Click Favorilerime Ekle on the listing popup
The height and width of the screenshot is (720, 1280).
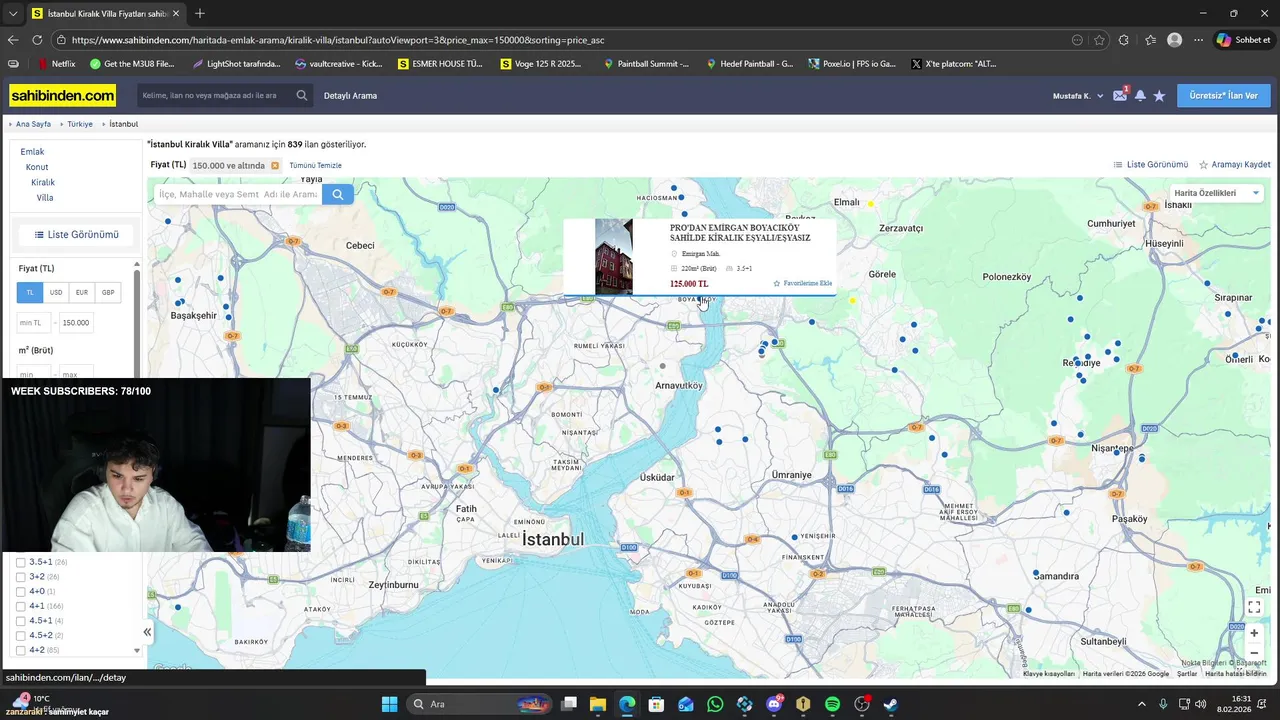tap(802, 284)
